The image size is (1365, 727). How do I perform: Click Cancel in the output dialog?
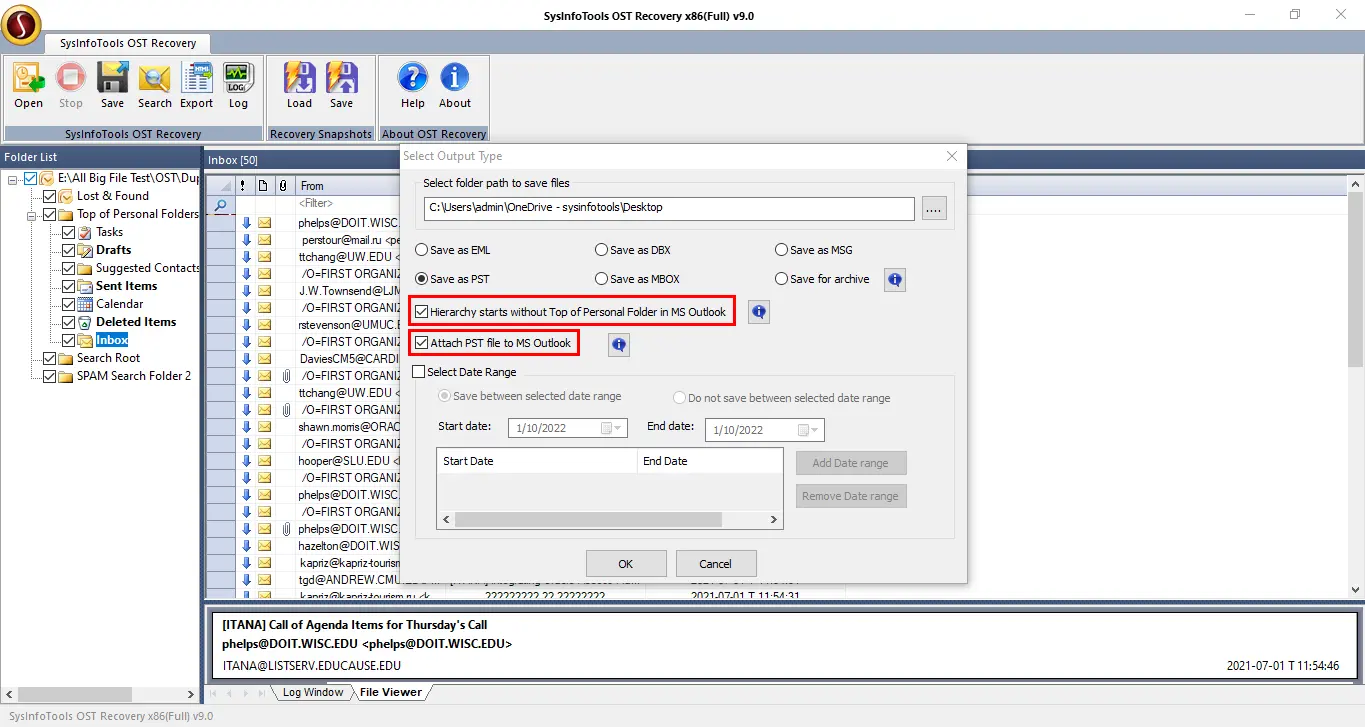(716, 563)
